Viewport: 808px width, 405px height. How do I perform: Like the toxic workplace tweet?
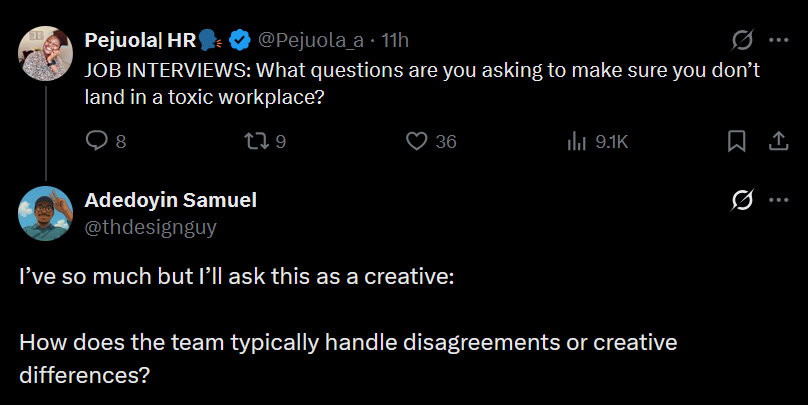(x=417, y=141)
